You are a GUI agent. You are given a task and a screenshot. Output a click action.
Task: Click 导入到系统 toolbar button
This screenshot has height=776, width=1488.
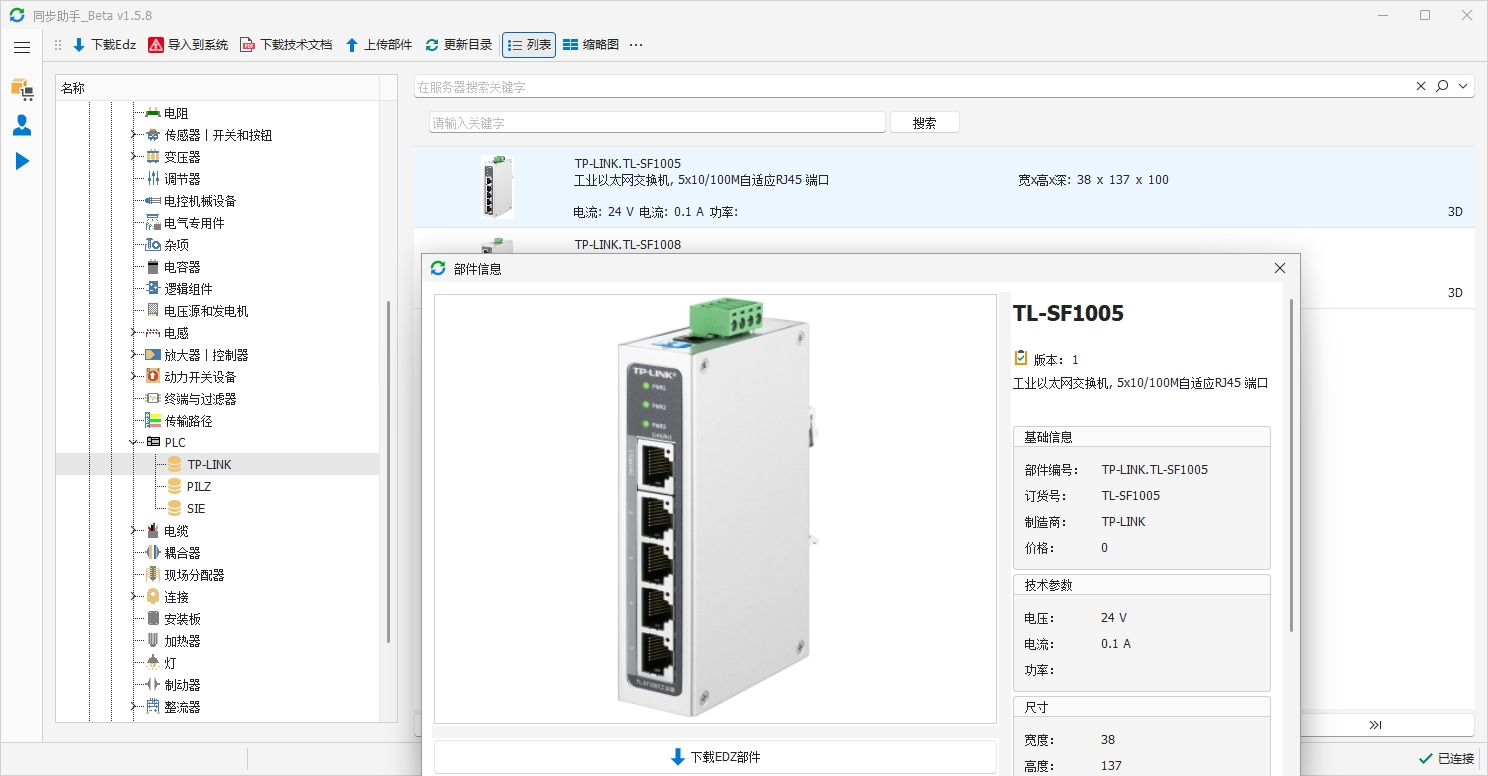(188, 45)
